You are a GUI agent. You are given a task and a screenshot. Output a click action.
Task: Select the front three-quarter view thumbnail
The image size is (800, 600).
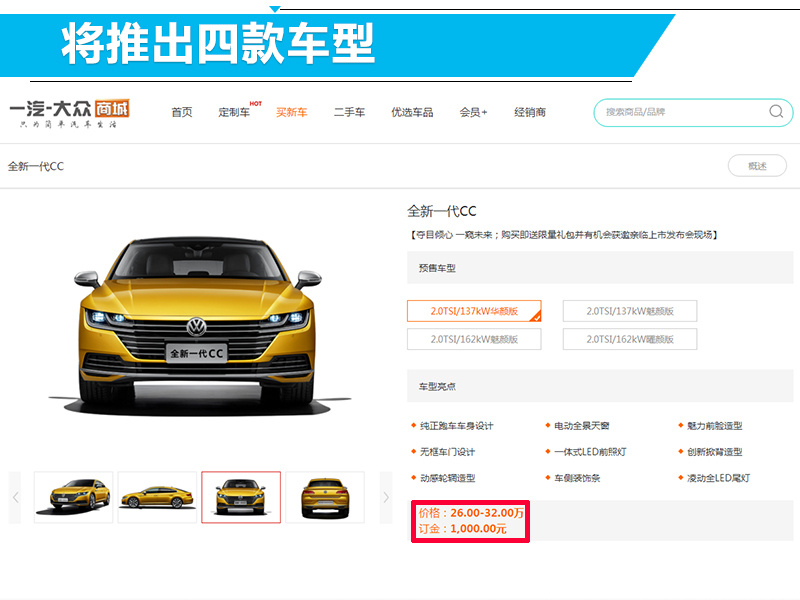(73, 497)
